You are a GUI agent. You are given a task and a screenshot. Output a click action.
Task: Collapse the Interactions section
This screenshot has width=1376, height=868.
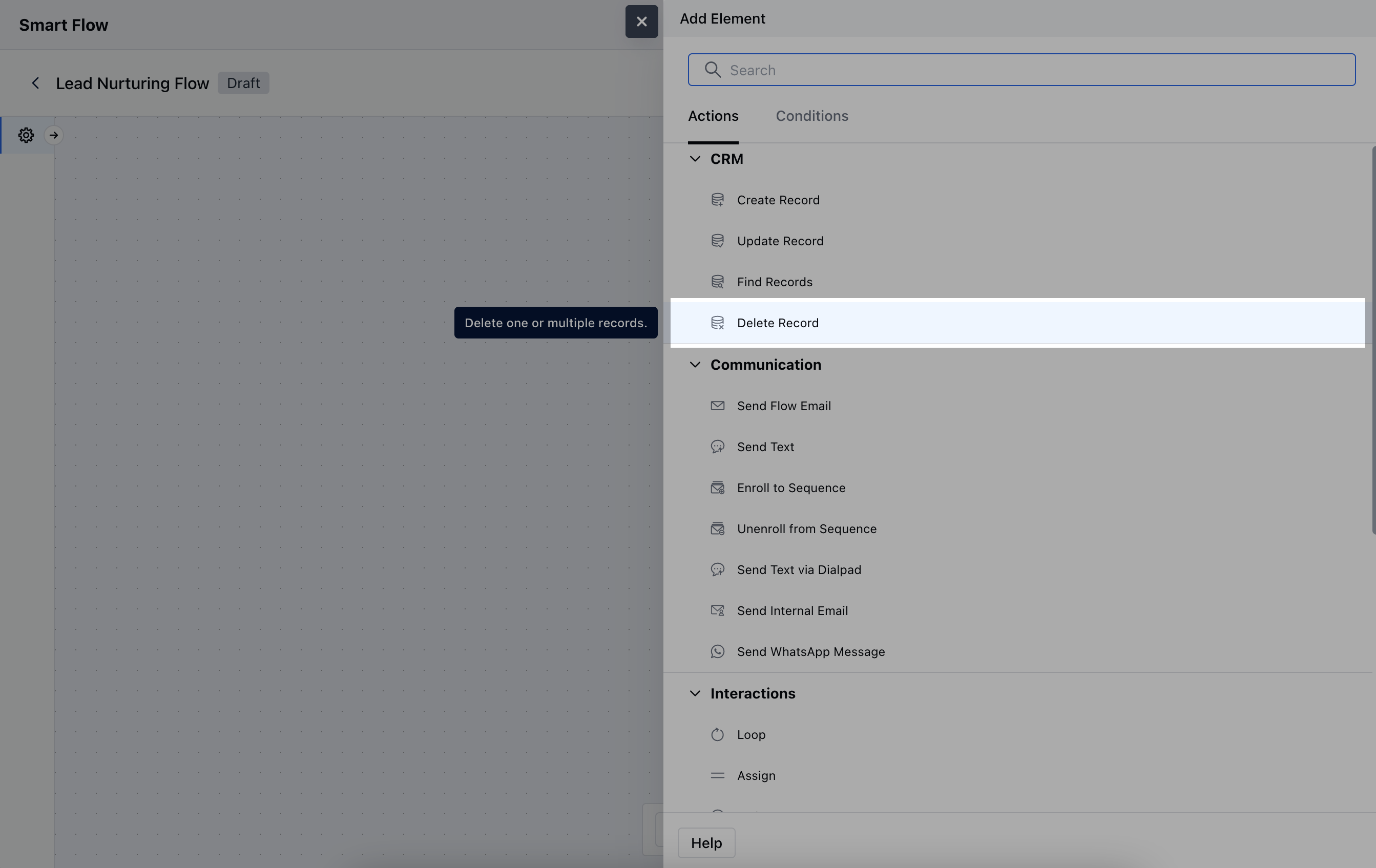point(695,693)
